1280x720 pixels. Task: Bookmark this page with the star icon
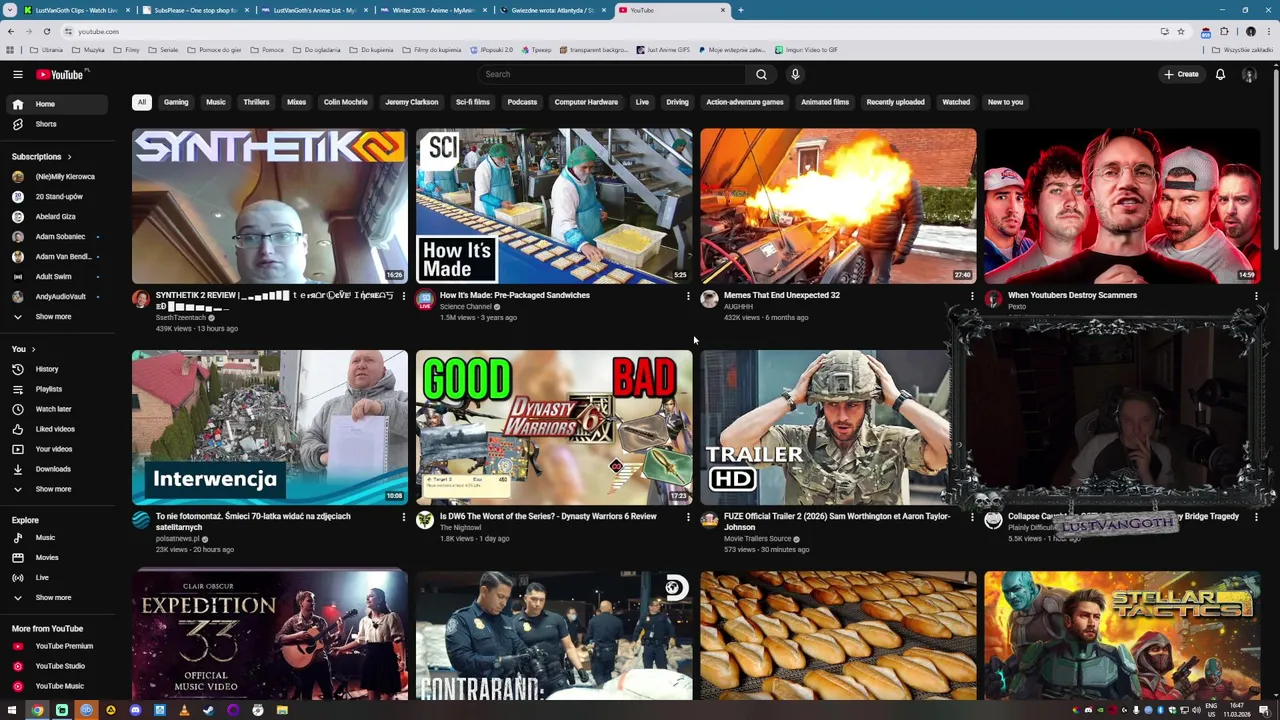coord(1181,31)
